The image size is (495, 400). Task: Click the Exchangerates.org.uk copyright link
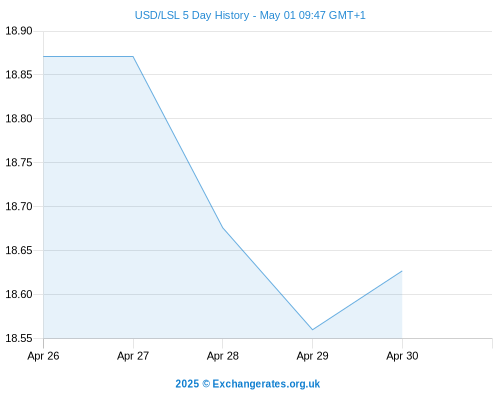pyautogui.click(x=248, y=384)
